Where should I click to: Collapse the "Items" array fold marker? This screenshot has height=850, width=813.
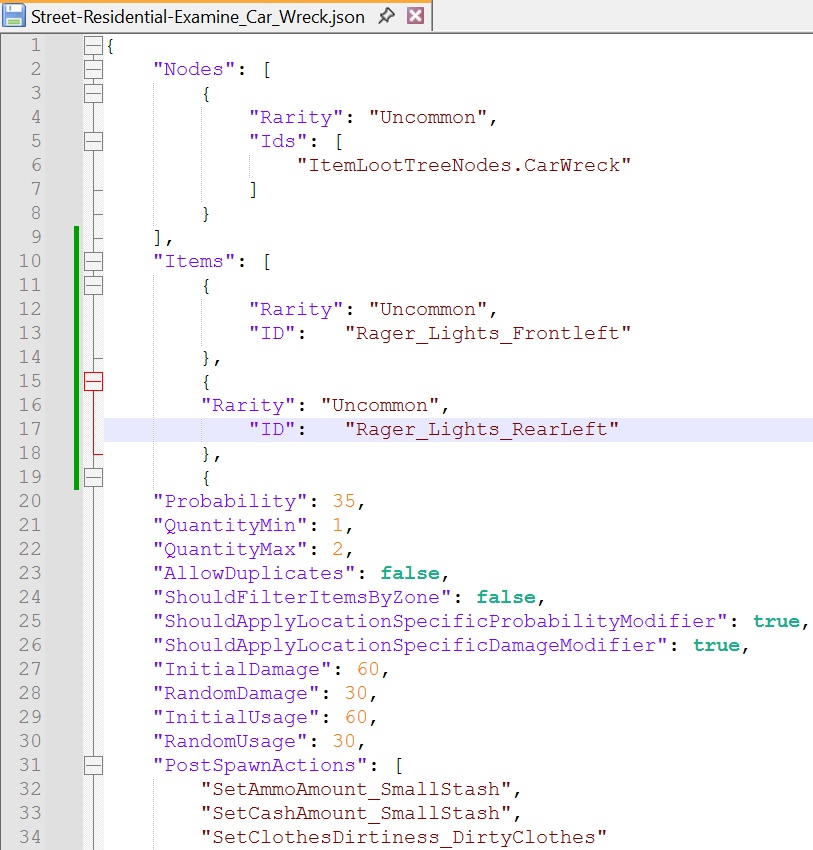pos(93,261)
